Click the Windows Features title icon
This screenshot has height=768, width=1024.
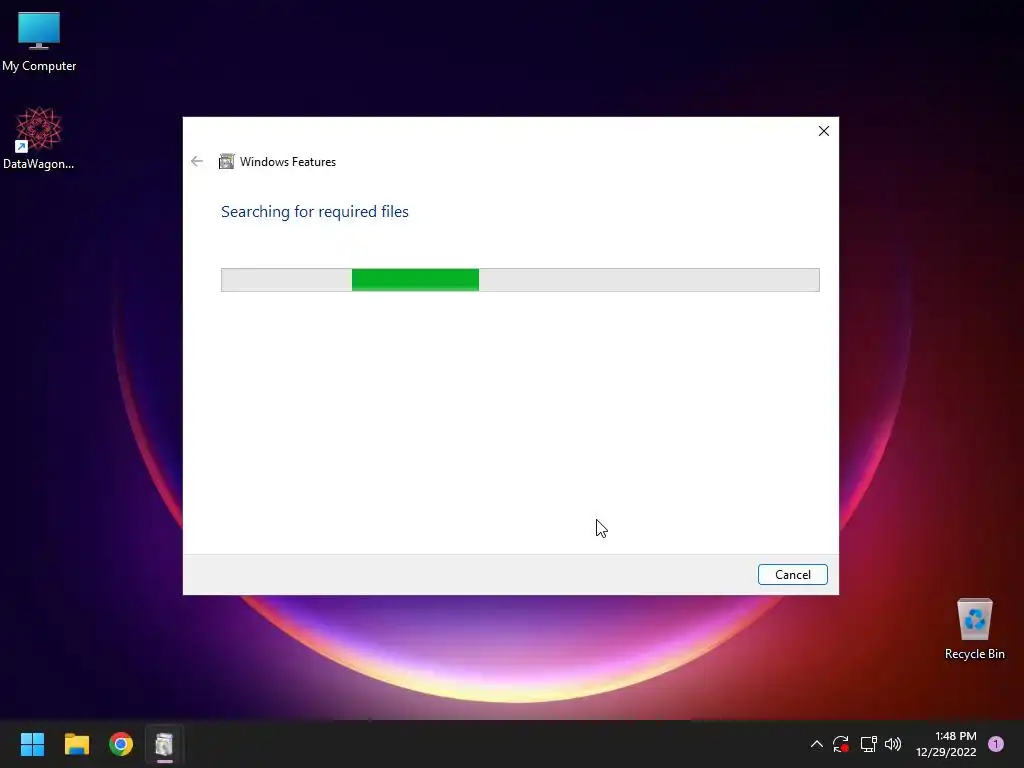[227, 161]
